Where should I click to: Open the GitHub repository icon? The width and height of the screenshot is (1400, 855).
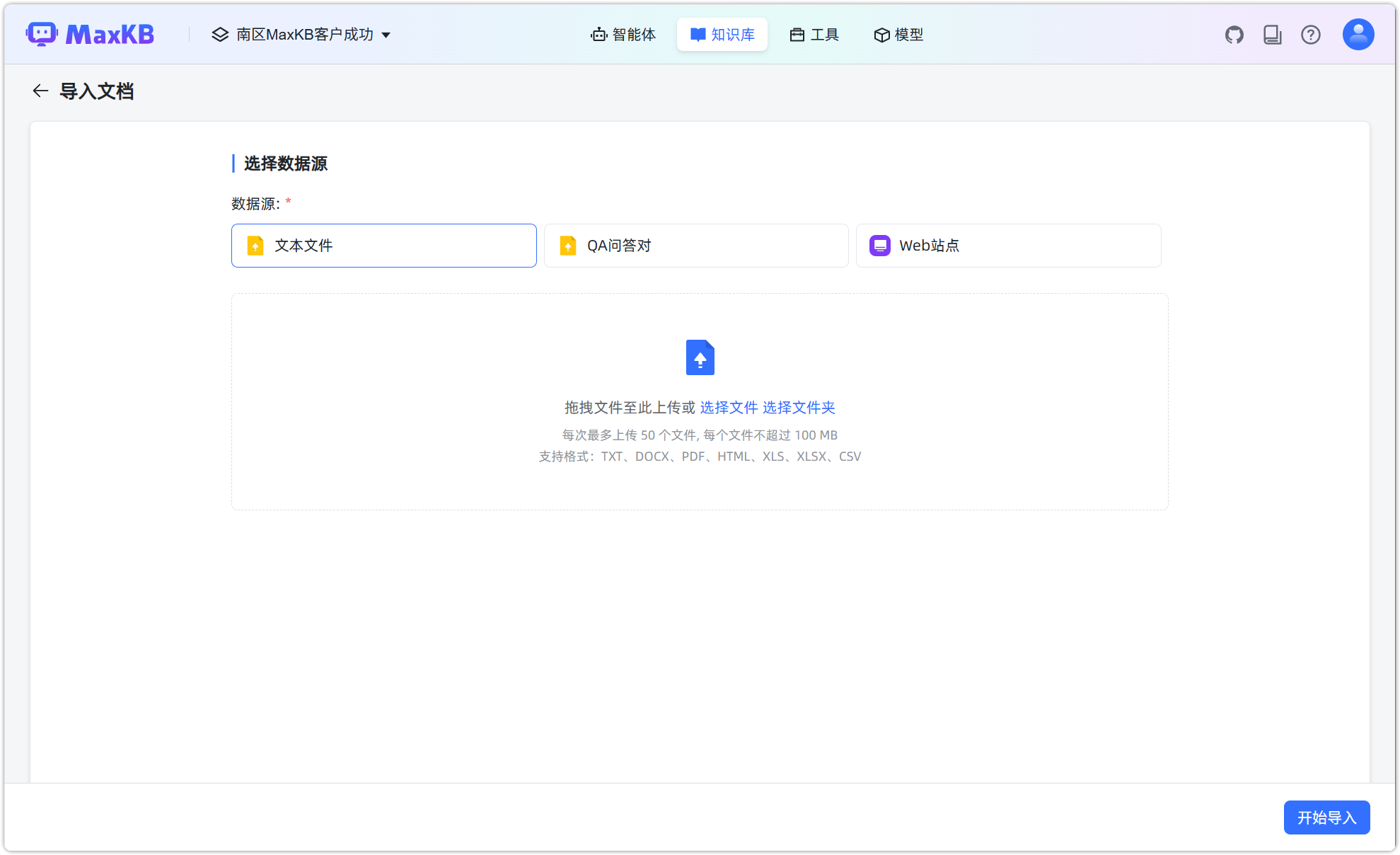click(x=1234, y=33)
